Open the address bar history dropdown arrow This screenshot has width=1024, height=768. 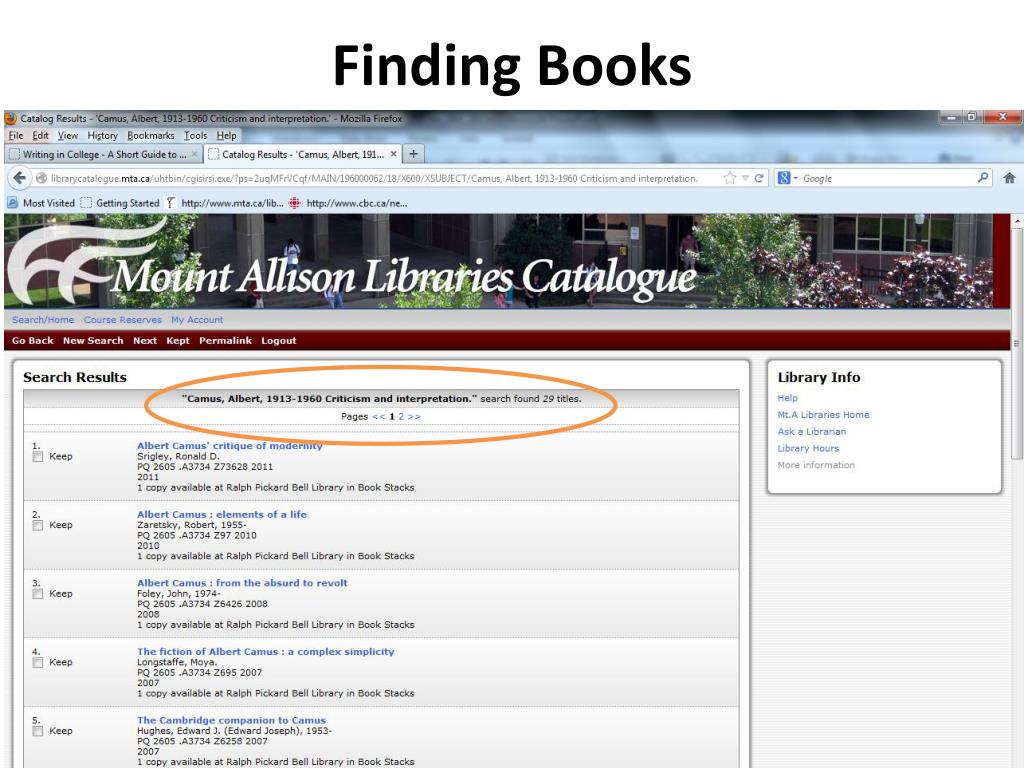[744, 178]
